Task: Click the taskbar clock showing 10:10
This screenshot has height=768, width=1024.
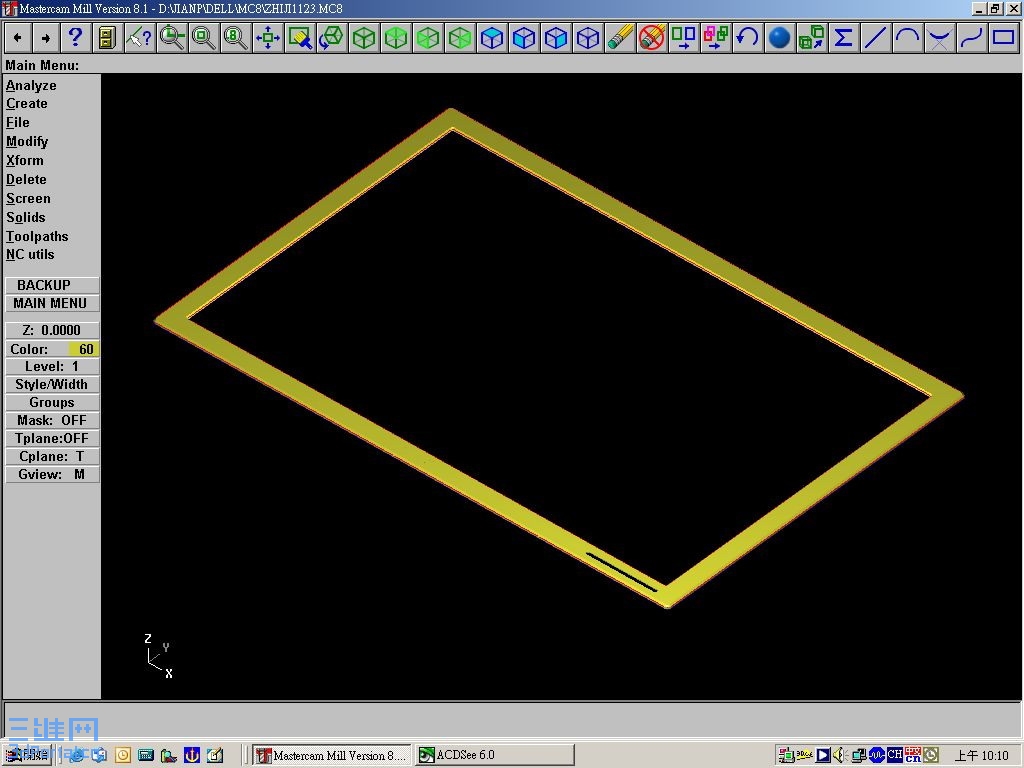Action: click(x=982, y=756)
